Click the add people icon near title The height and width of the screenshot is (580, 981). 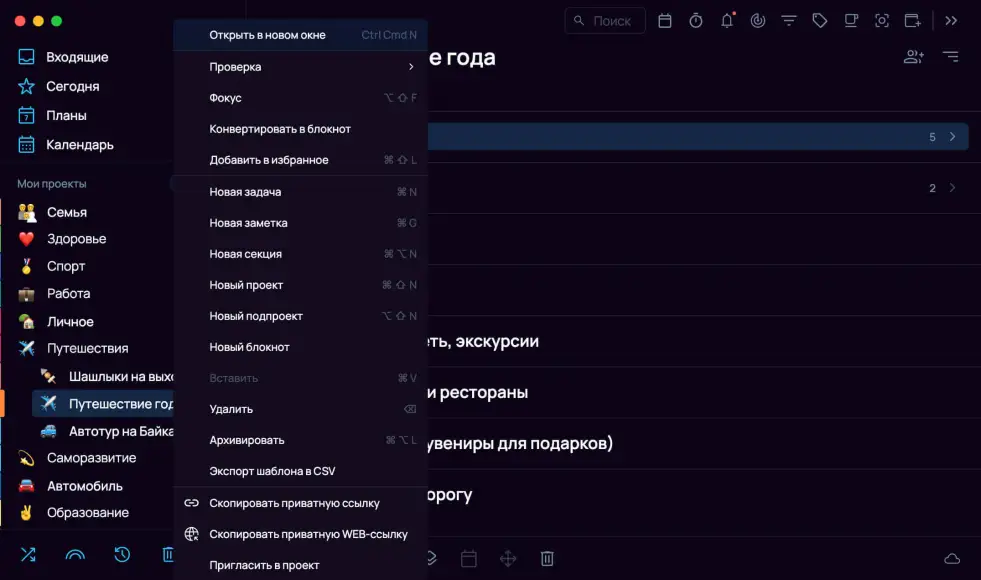coord(913,57)
